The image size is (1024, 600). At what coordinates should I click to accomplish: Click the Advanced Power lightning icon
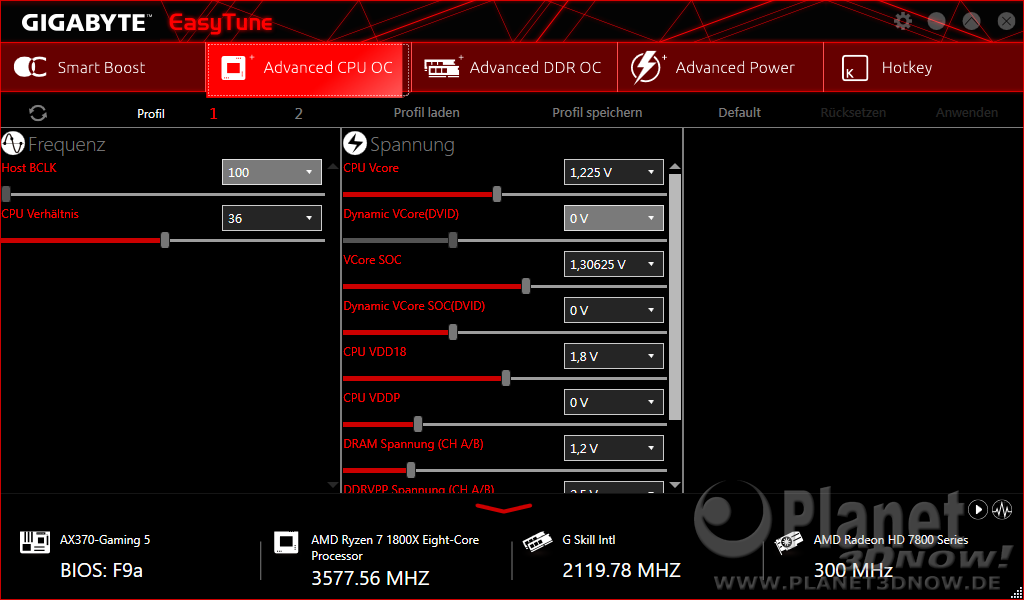(x=647, y=67)
